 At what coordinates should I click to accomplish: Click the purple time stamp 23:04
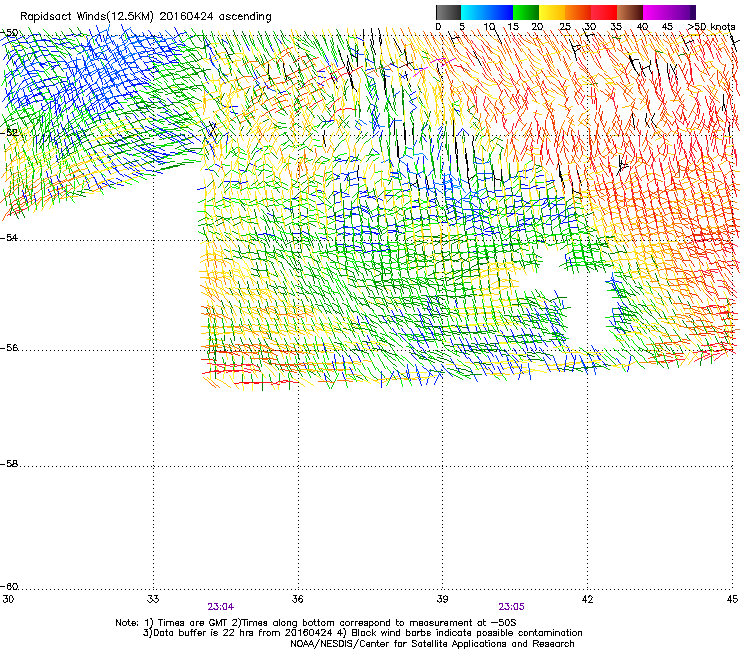tap(220, 607)
